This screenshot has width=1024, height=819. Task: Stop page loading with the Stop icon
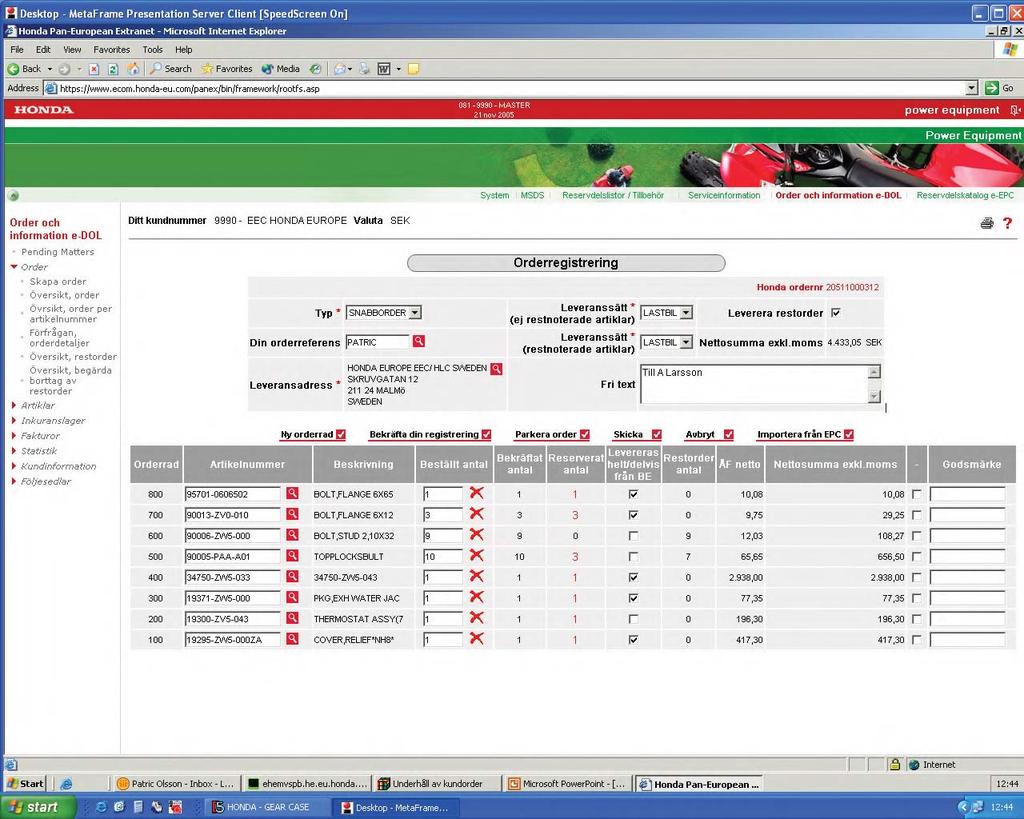[x=94, y=69]
